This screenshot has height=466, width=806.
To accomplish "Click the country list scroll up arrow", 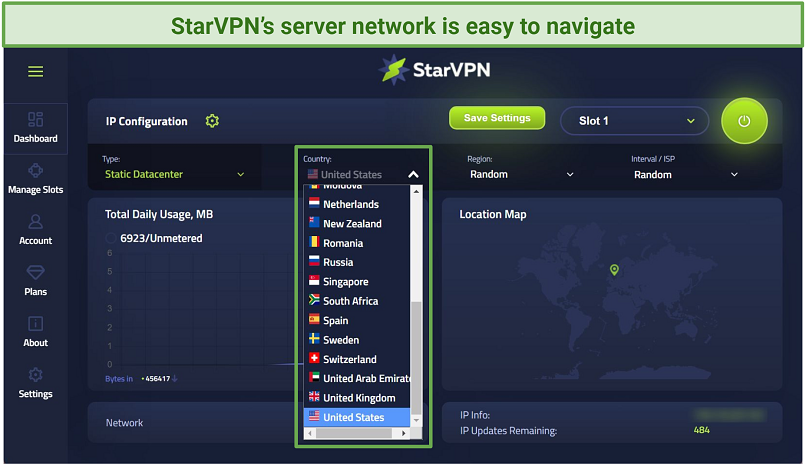I will tap(416, 191).
